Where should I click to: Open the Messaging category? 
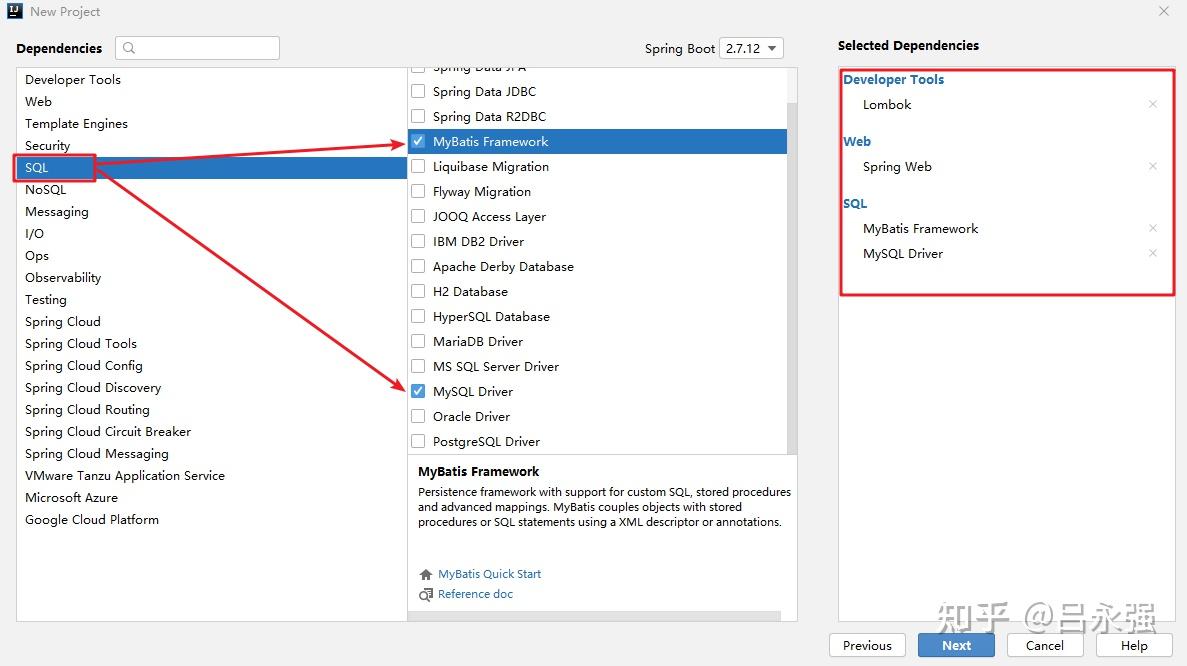(x=211, y=211)
